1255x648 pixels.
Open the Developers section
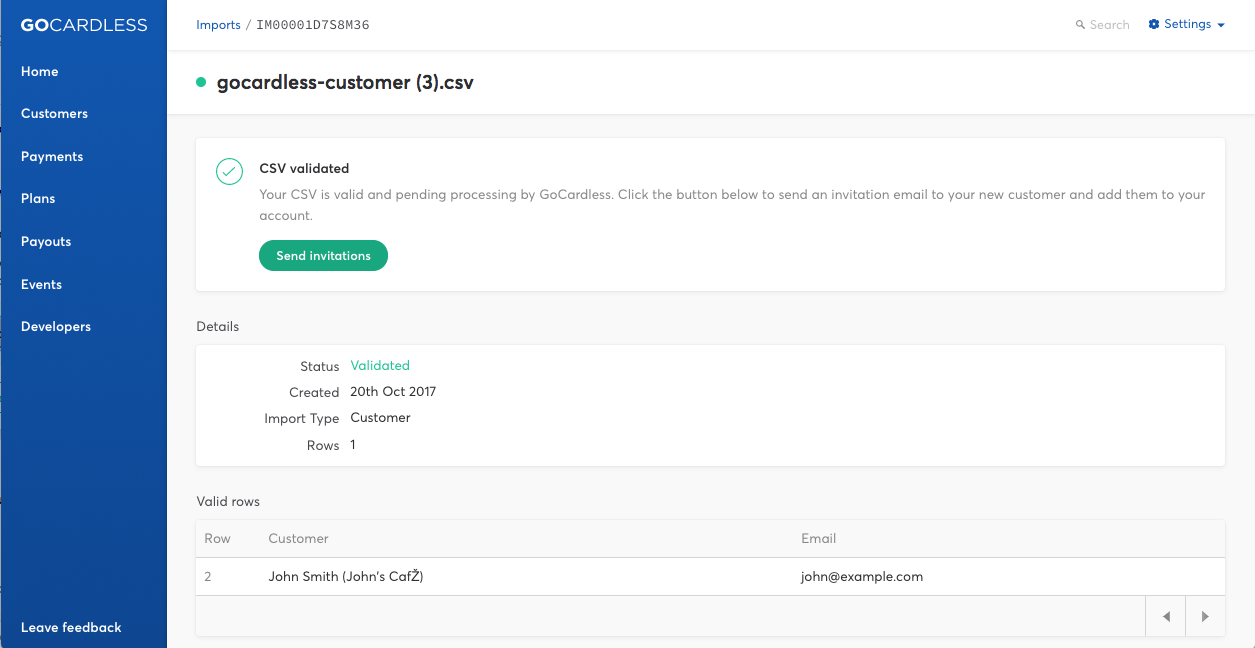[x=56, y=327]
